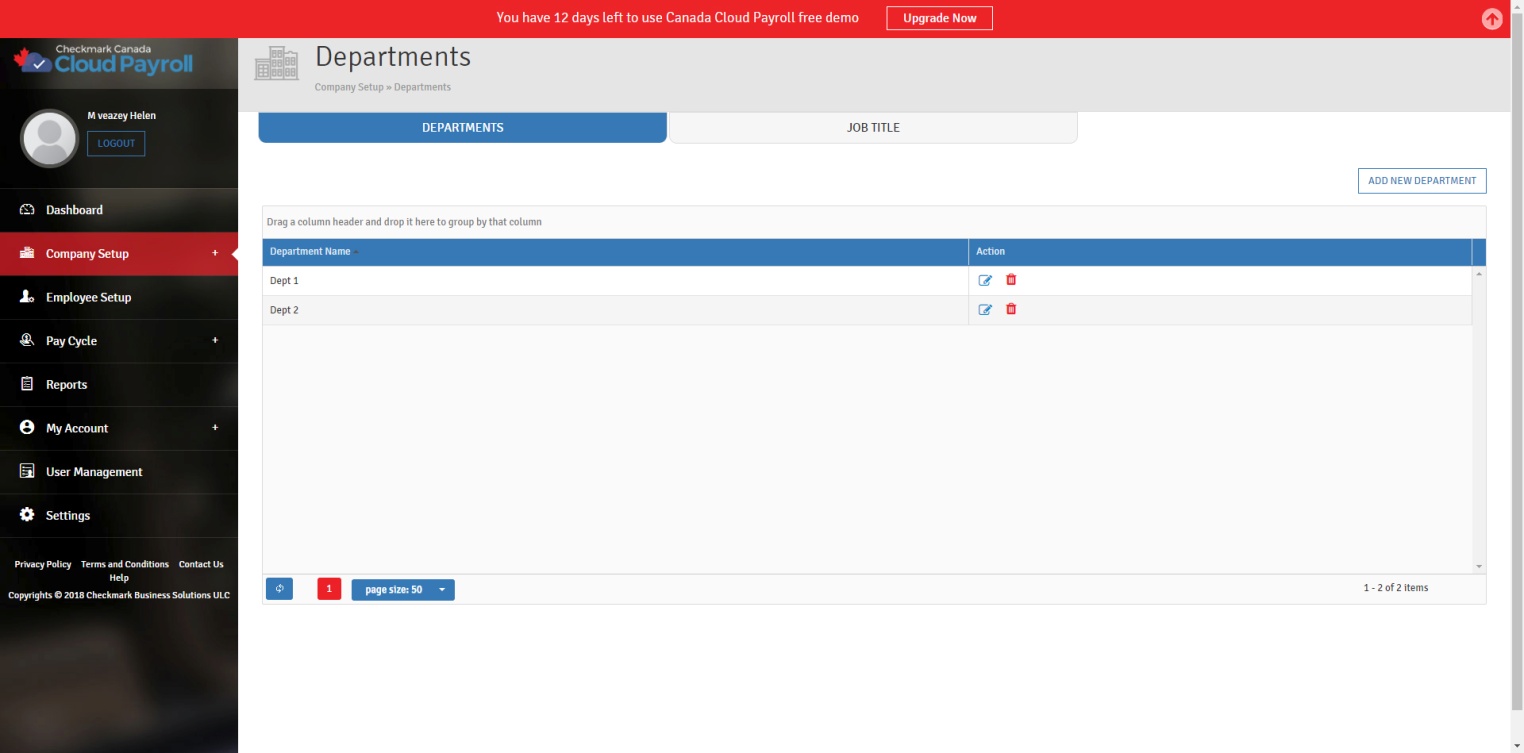Go to page 1 in pager
The height and width of the screenshot is (753, 1524).
(x=329, y=589)
